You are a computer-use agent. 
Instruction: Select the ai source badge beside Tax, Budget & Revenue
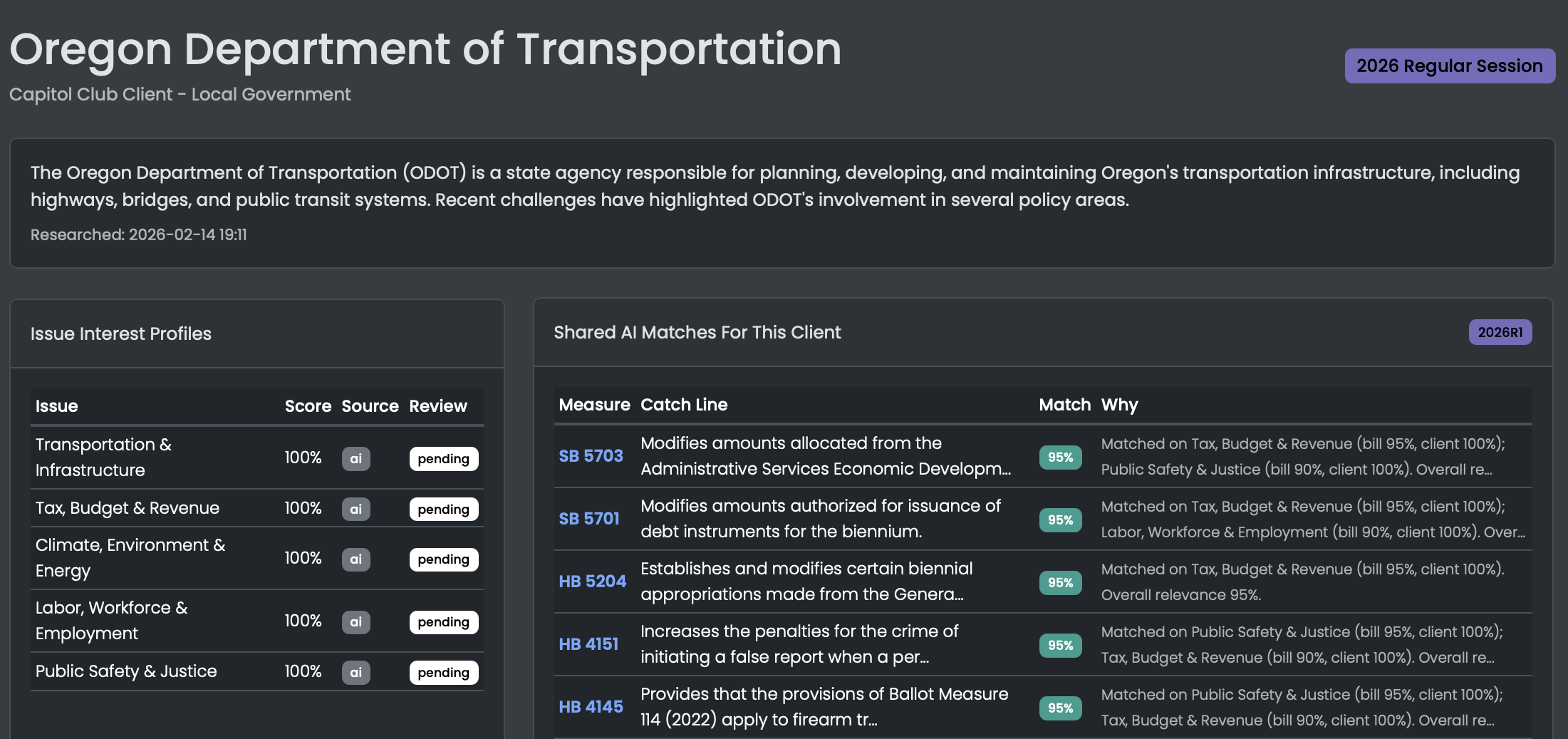[355, 509]
